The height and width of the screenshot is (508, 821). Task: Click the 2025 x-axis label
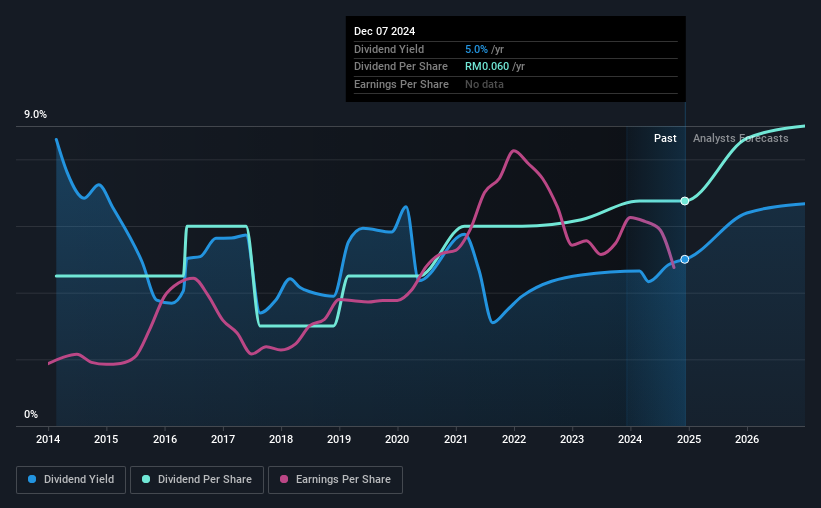coord(689,439)
